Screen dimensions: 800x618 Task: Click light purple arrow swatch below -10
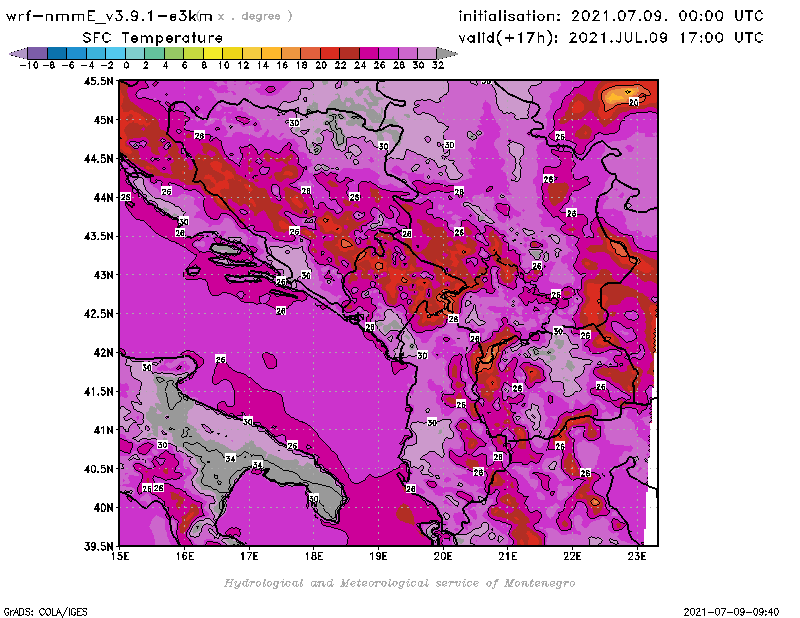click(18, 53)
